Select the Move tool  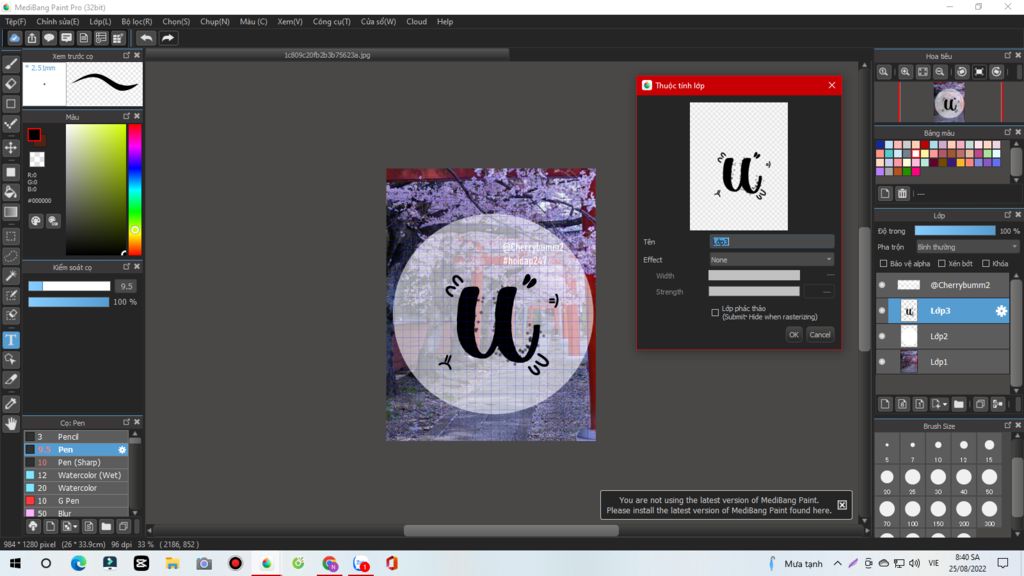[x=11, y=148]
